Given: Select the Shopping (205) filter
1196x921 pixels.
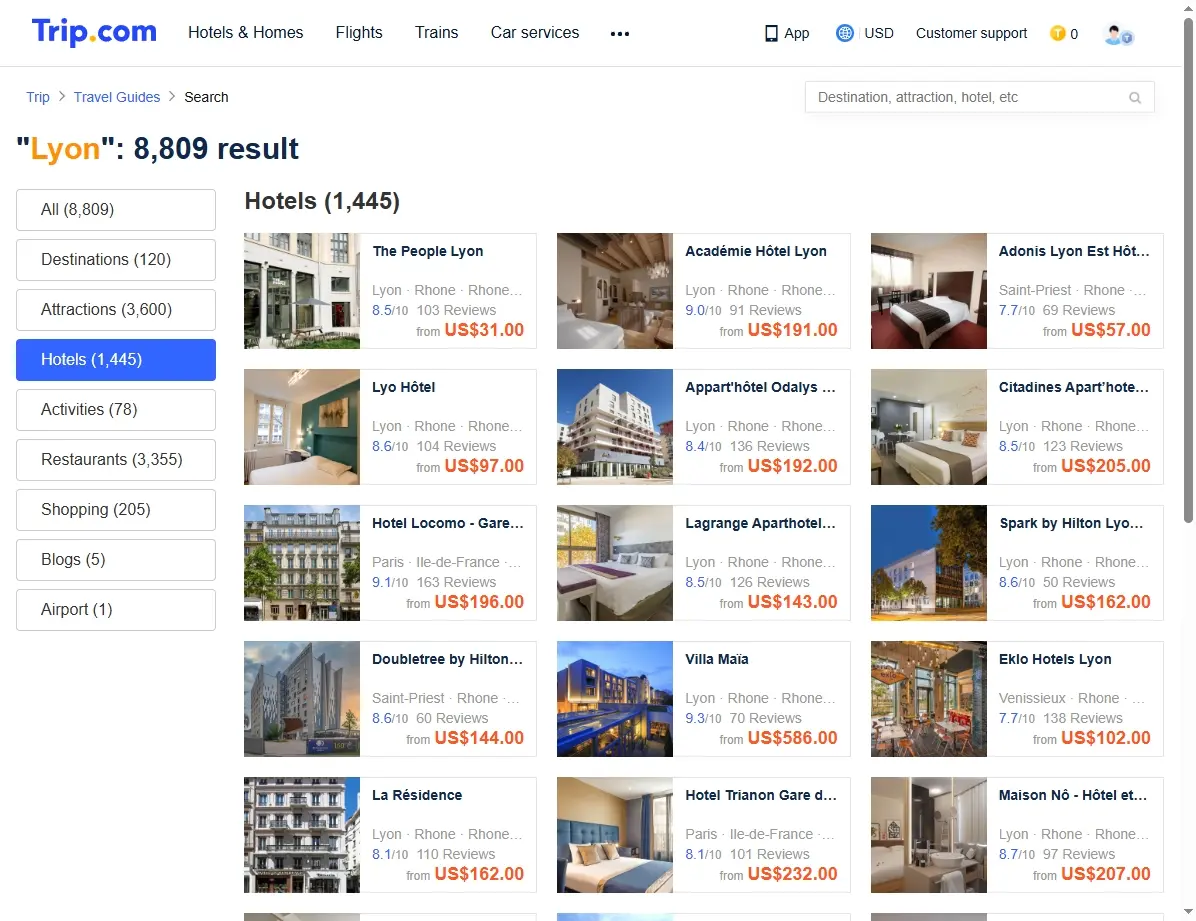Looking at the screenshot, I should 116,510.
